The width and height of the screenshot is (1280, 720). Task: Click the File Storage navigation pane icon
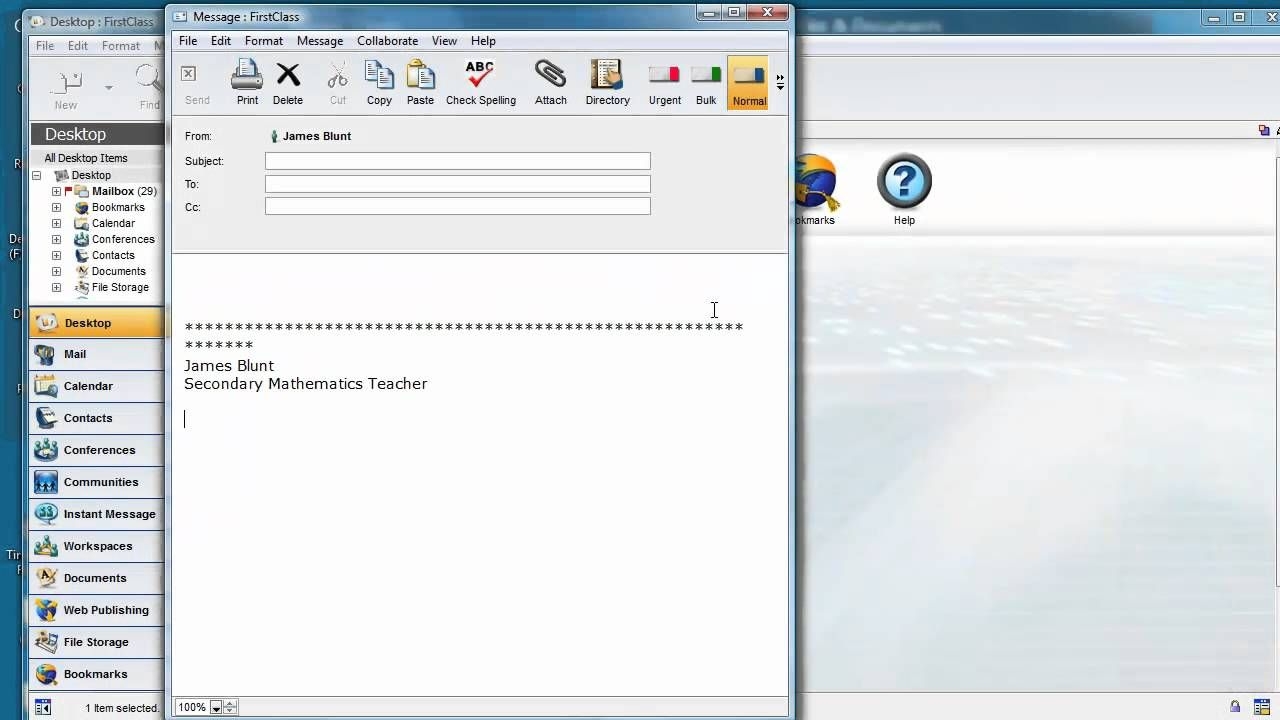46,642
